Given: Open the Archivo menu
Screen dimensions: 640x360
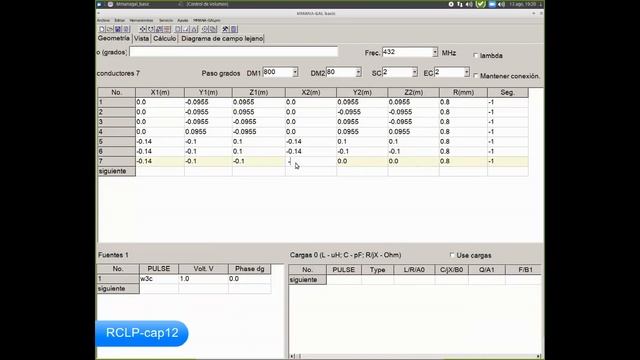Looking at the screenshot, I should coord(103,20).
